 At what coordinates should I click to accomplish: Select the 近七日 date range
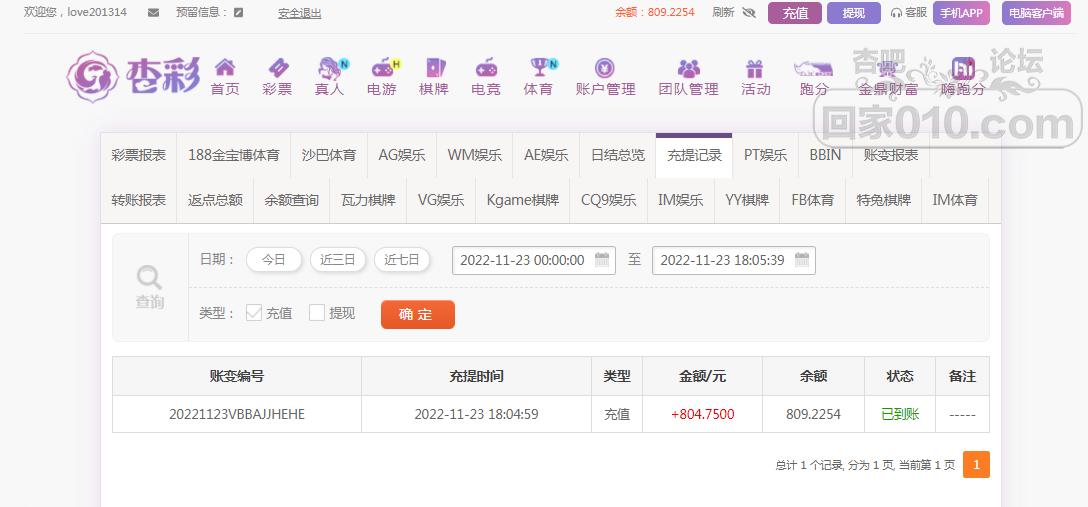tap(402, 260)
